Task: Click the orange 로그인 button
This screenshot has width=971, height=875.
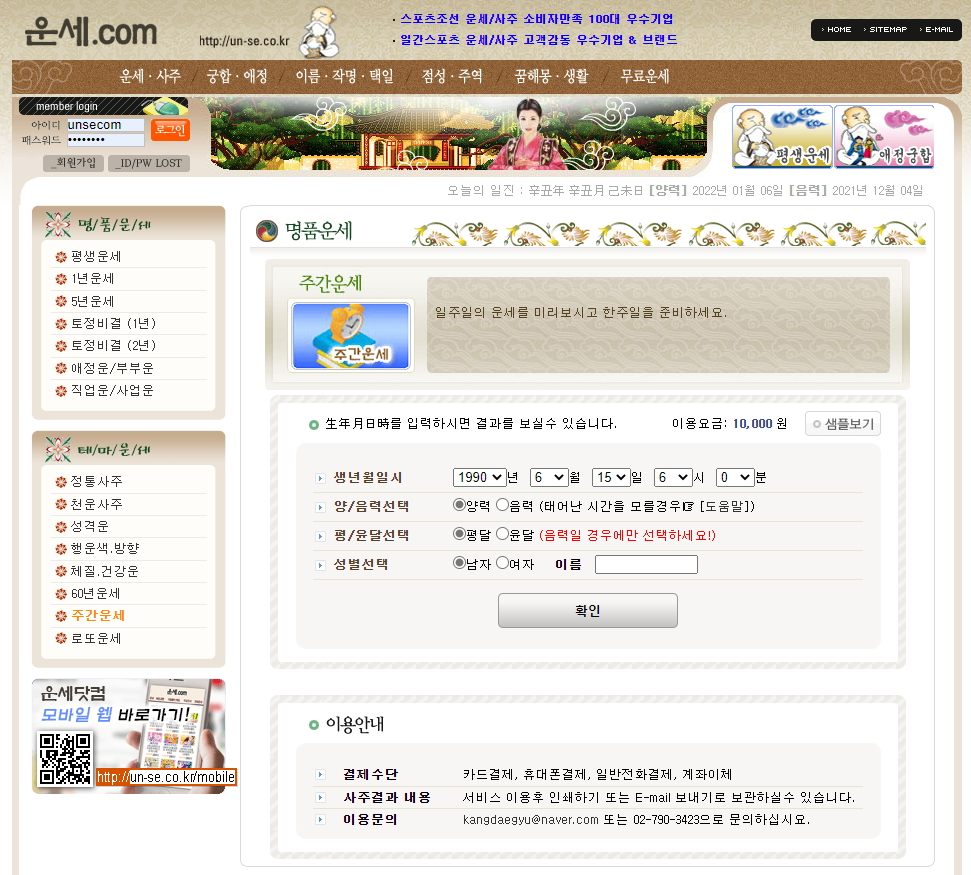Action: pyautogui.click(x=170, y=129)
